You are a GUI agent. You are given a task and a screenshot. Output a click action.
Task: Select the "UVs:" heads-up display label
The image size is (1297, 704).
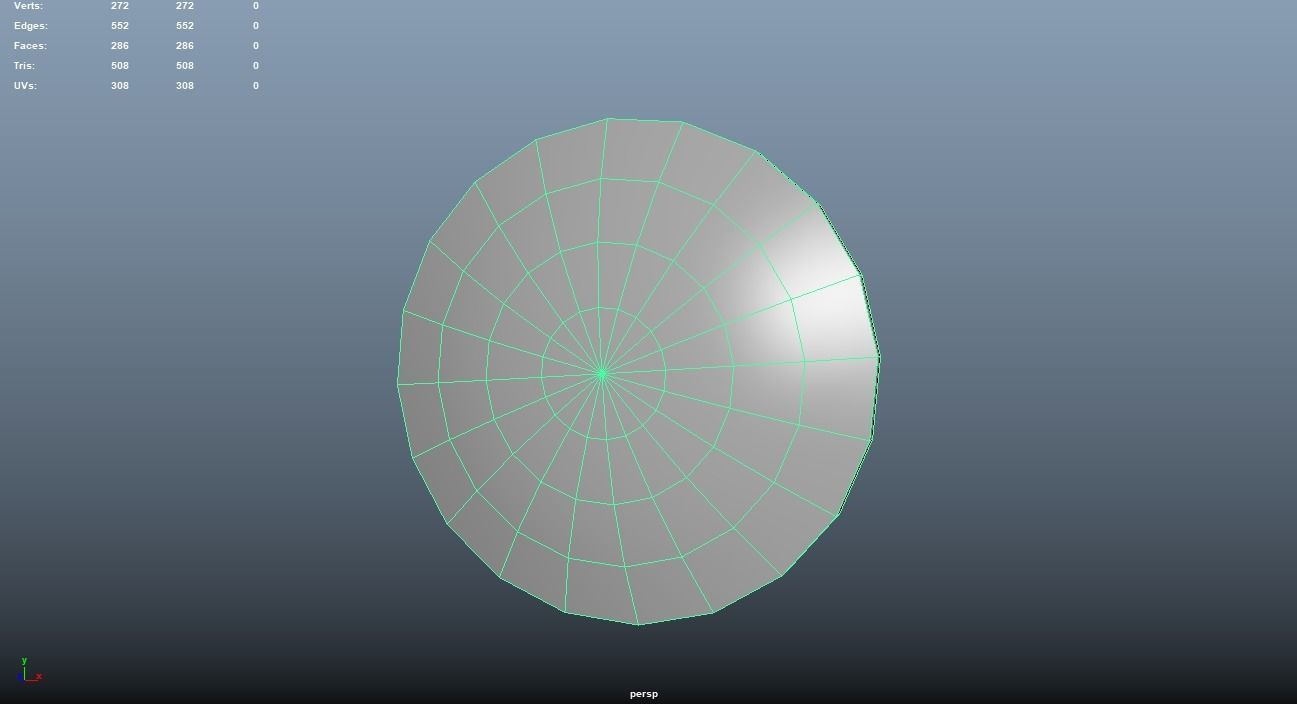[x=25, y=86]
